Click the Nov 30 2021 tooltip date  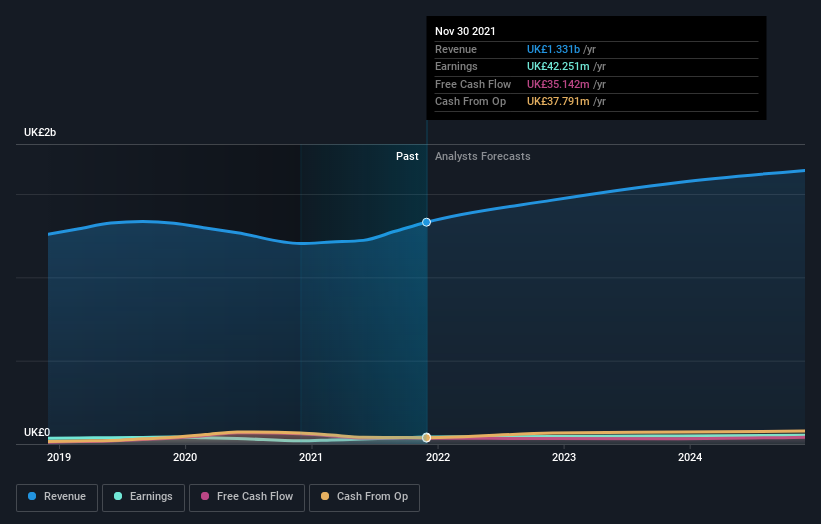tap(465, 31)
